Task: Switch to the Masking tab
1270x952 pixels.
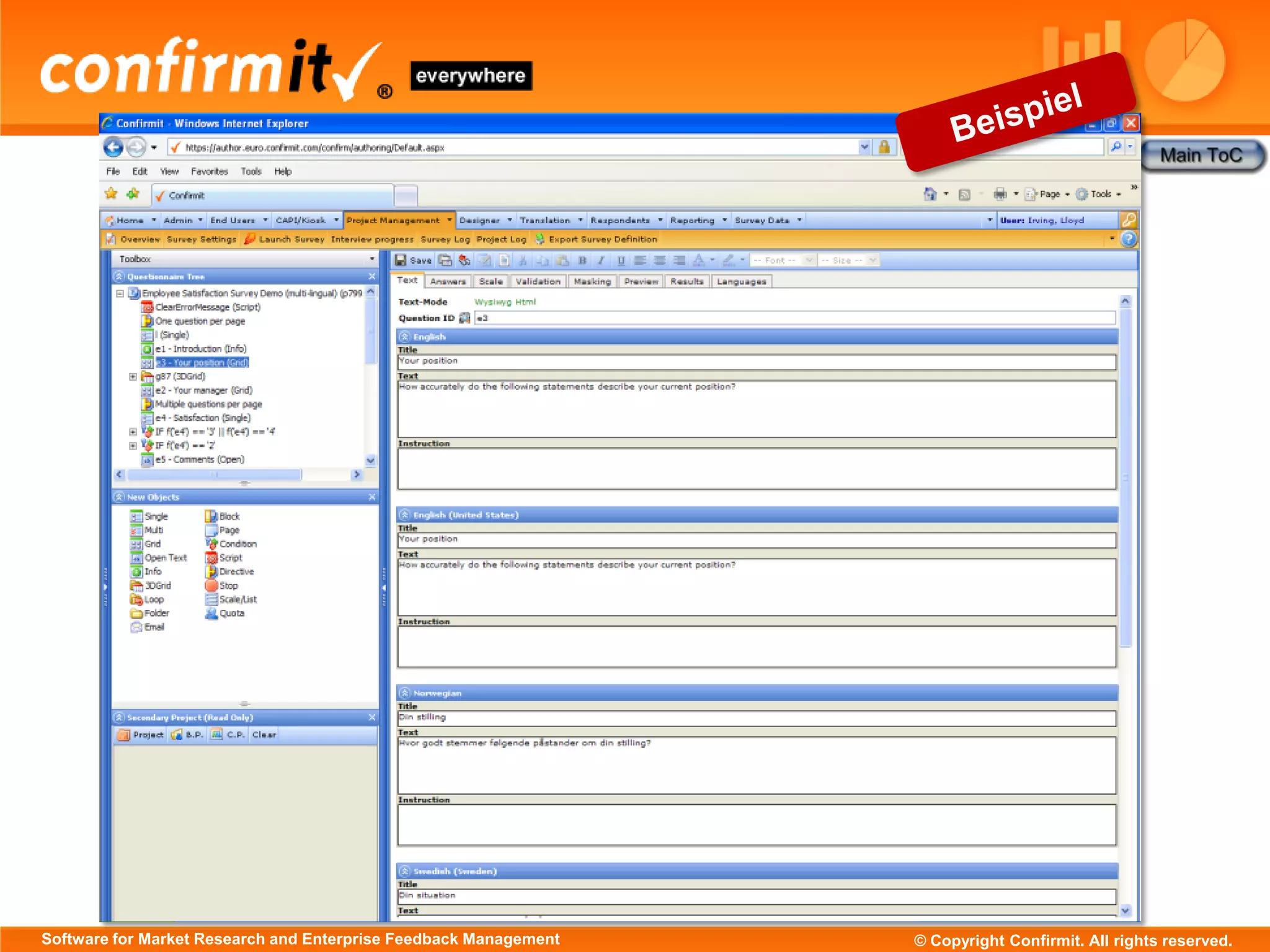Action: pos(592,281)
